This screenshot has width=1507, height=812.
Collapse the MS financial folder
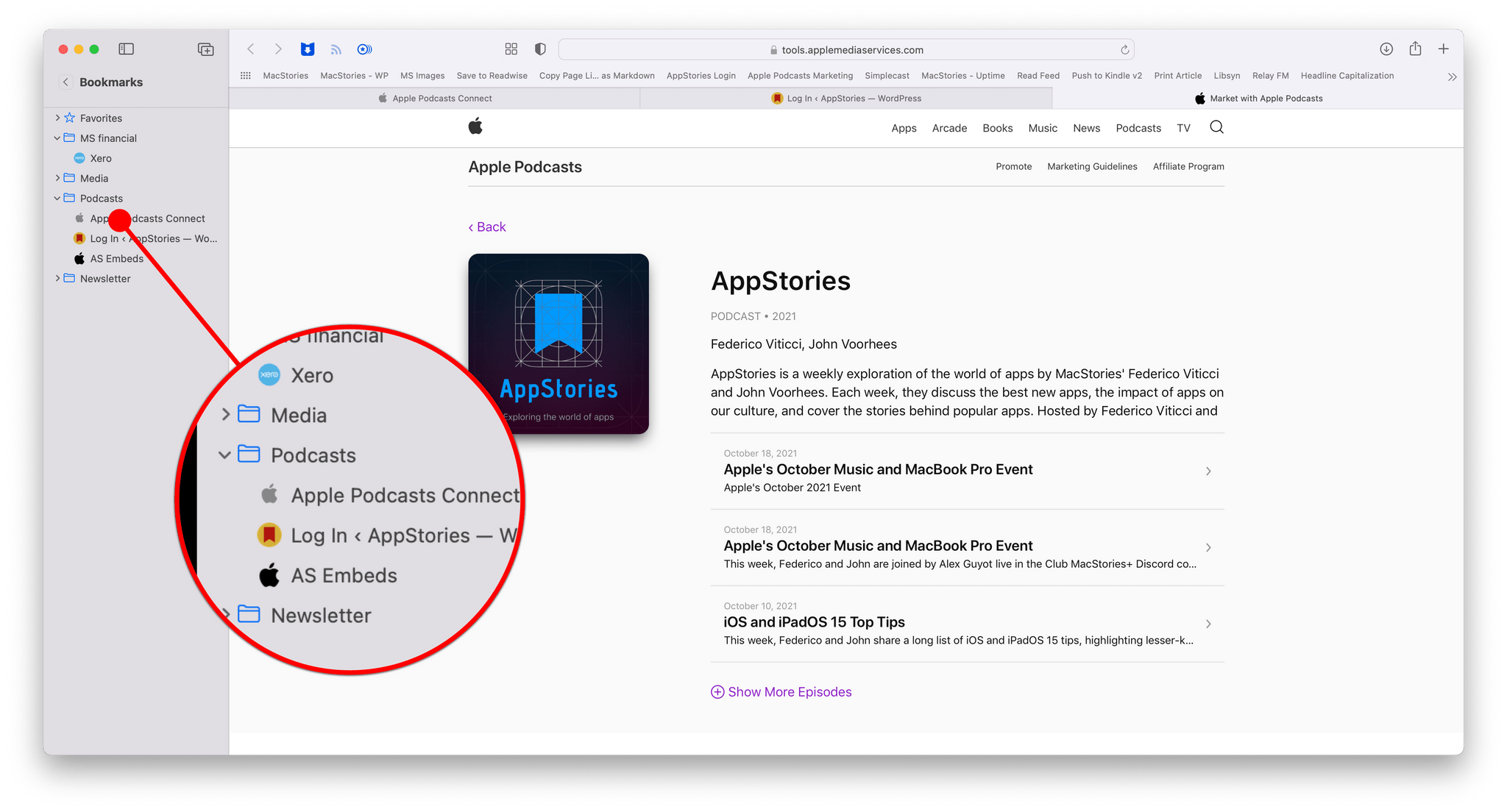pyautogui.click(x=57, y=138)
